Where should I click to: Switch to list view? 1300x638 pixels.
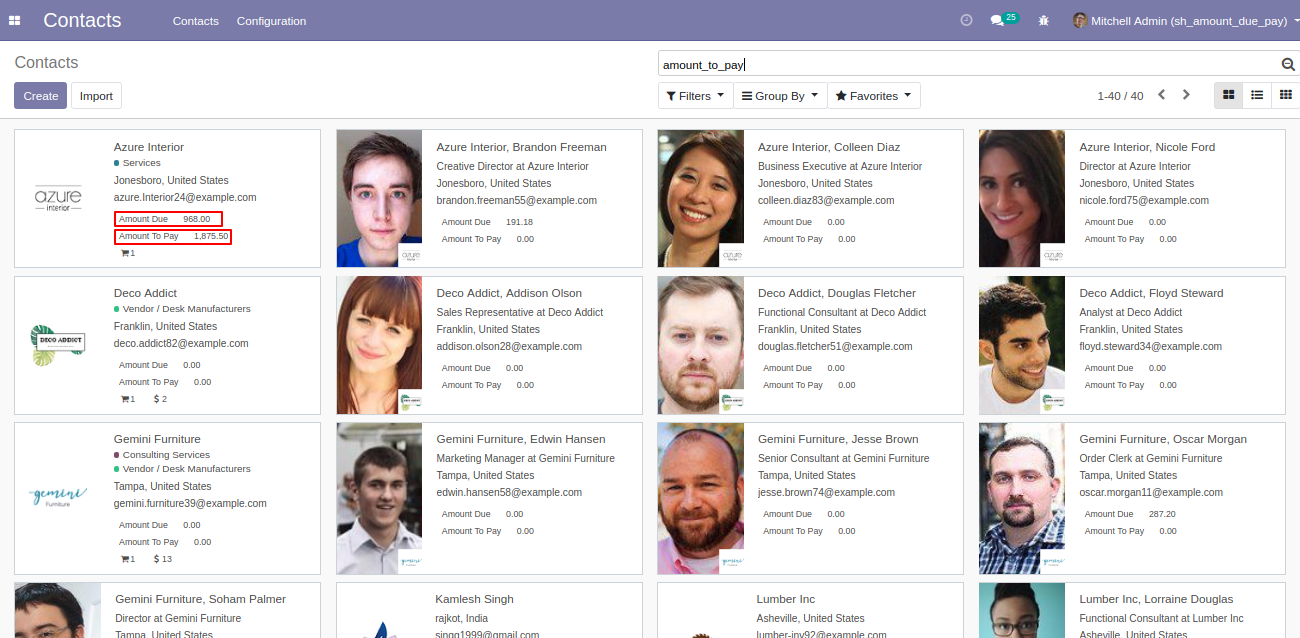(1257, 95)
